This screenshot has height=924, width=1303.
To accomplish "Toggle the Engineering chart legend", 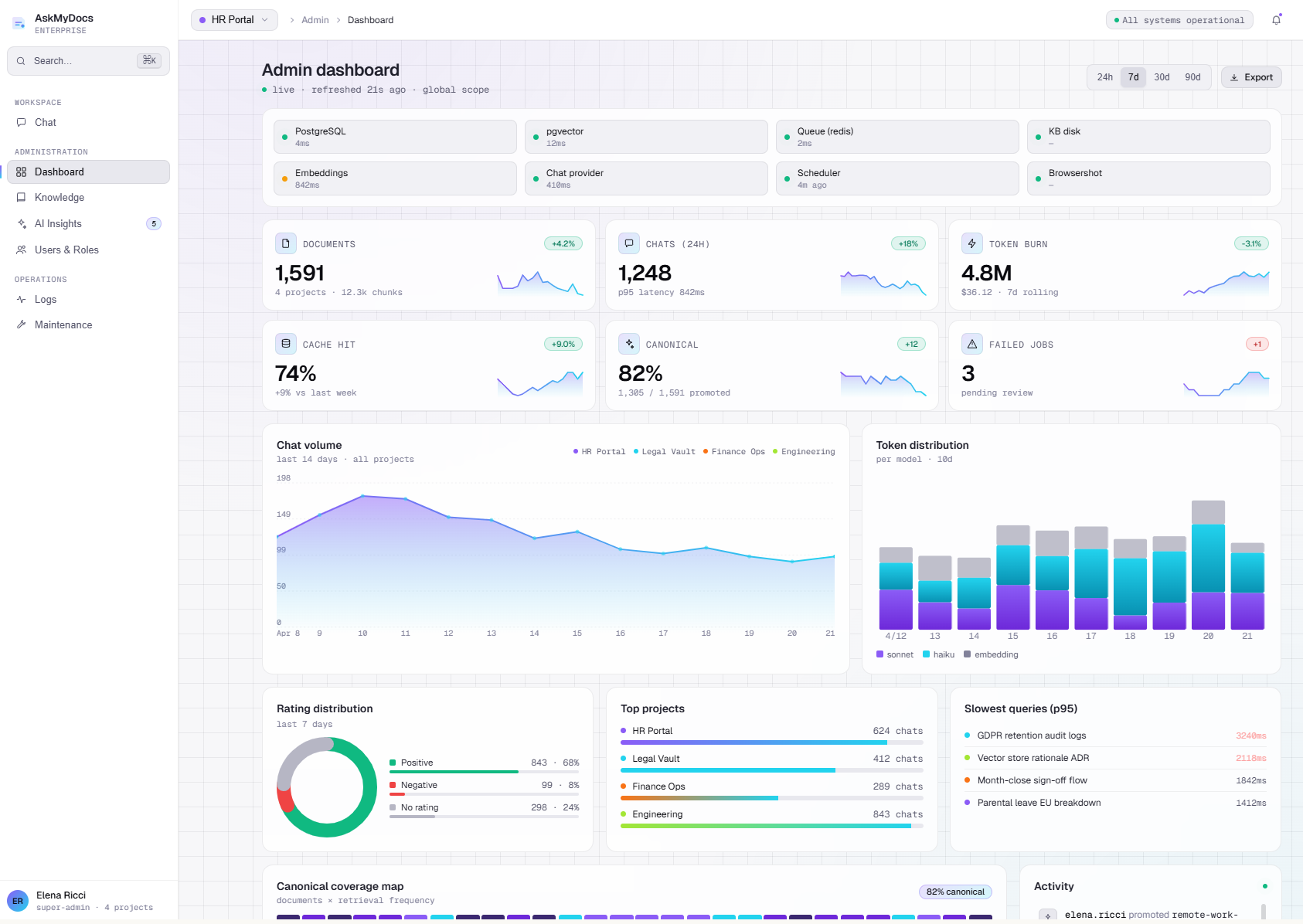I will (804, 452).
